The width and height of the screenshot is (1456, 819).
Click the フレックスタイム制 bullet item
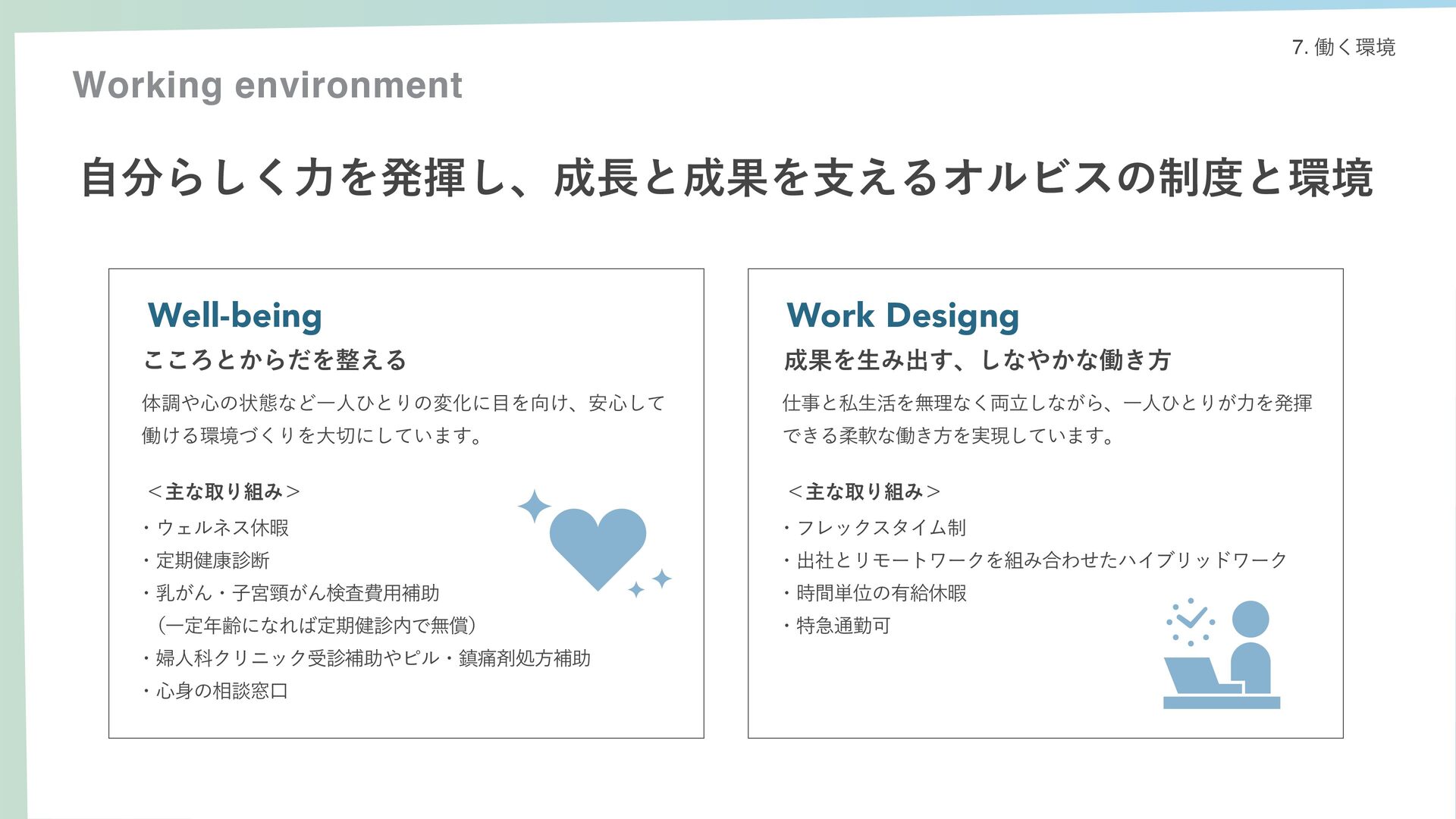881,528
